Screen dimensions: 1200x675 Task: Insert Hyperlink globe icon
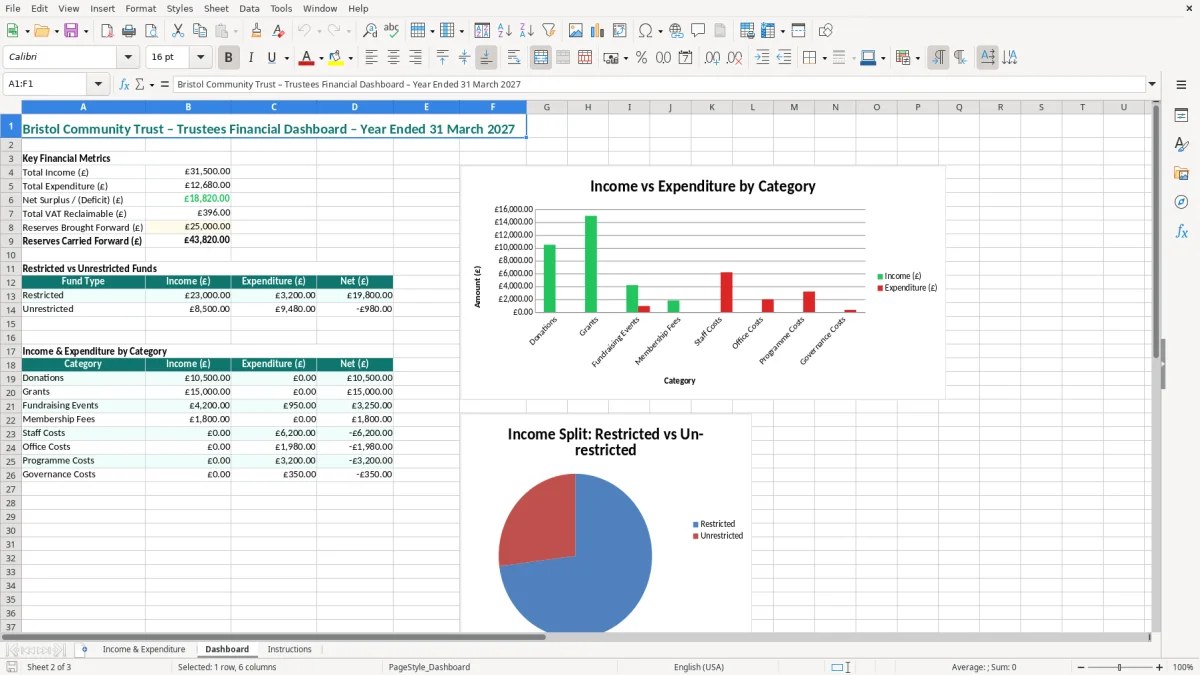click(x=676, y=31)
